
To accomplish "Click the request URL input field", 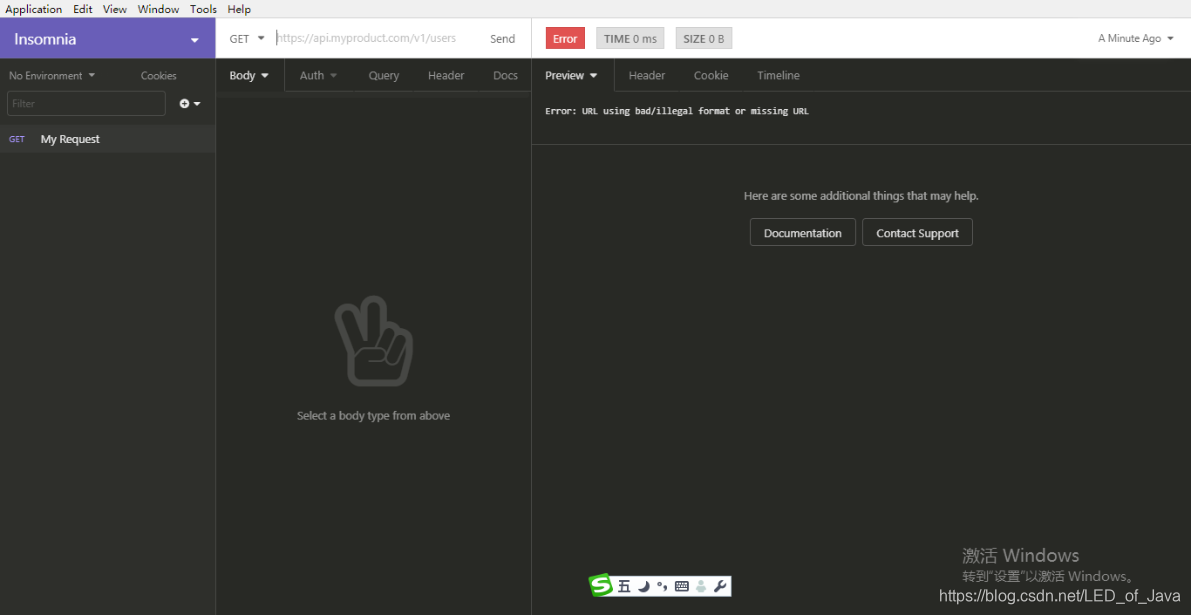I will pos(378,39).
